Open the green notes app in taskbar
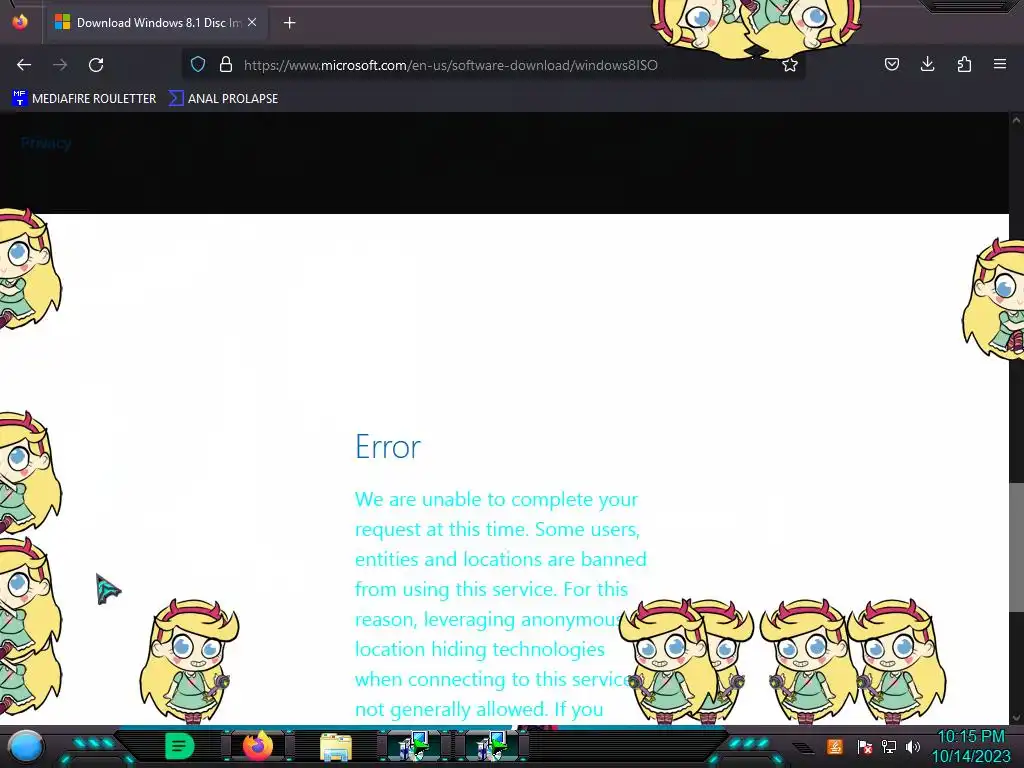Screen dimensions: 1024x768 pyautogui.click(x=180, y=746)
